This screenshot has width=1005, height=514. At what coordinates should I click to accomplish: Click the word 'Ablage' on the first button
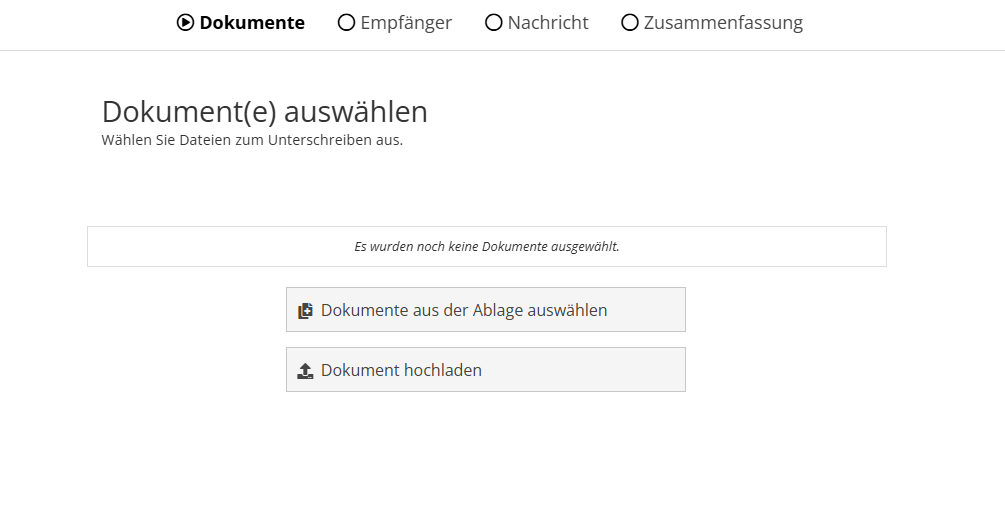click(500, 310)
